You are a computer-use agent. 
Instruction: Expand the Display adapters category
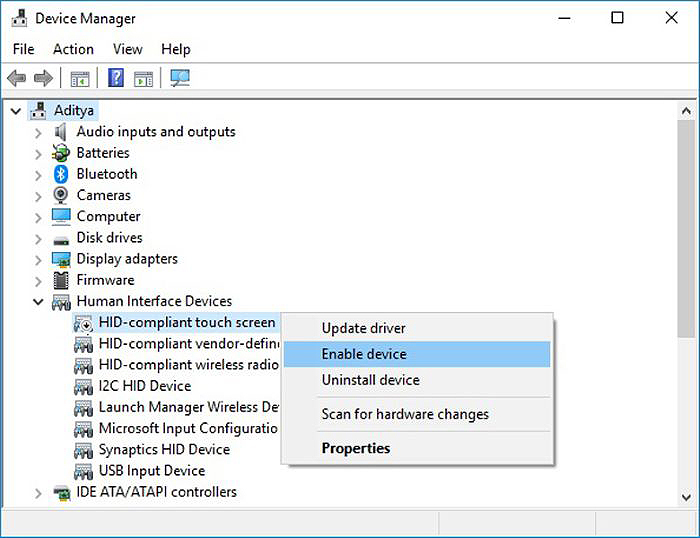[x=38, y=259]
